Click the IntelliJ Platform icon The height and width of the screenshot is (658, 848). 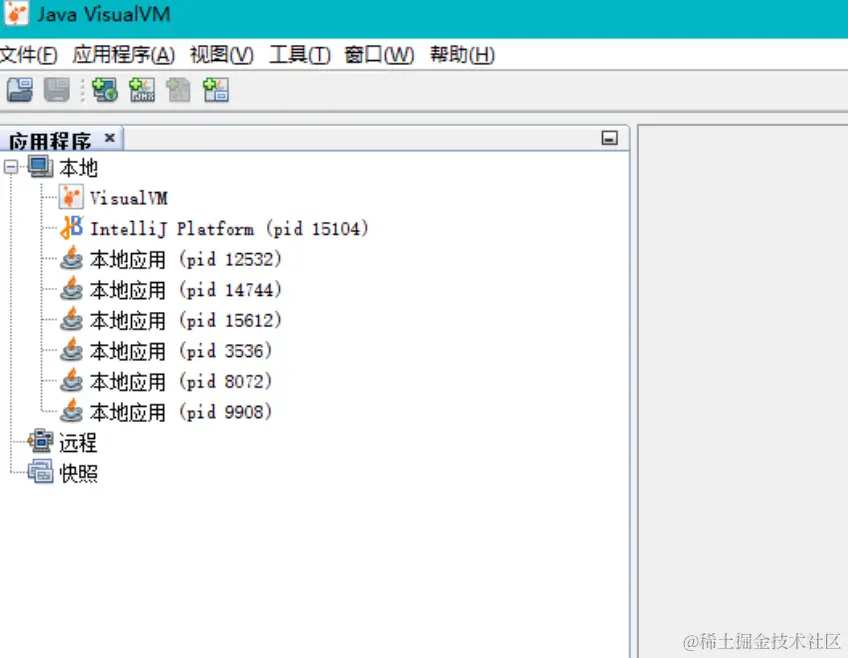point(72,228)
